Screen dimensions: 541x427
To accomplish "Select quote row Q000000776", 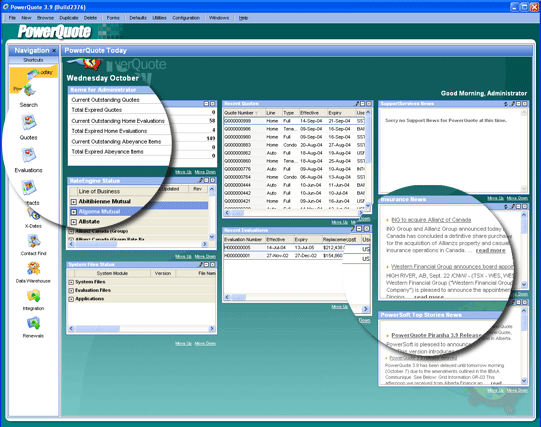I will [x=294, y=169].
